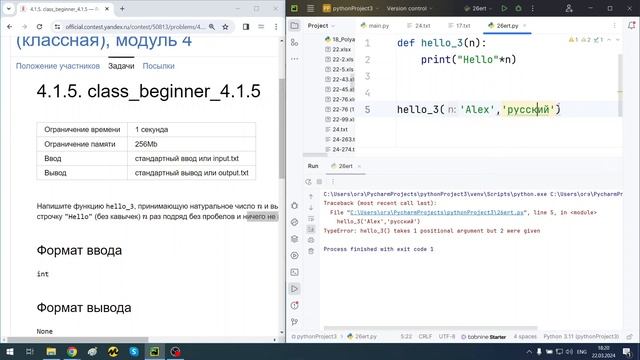
Task: Open UTF-8 encoding selector in status bar
Action: click(447, 336)
